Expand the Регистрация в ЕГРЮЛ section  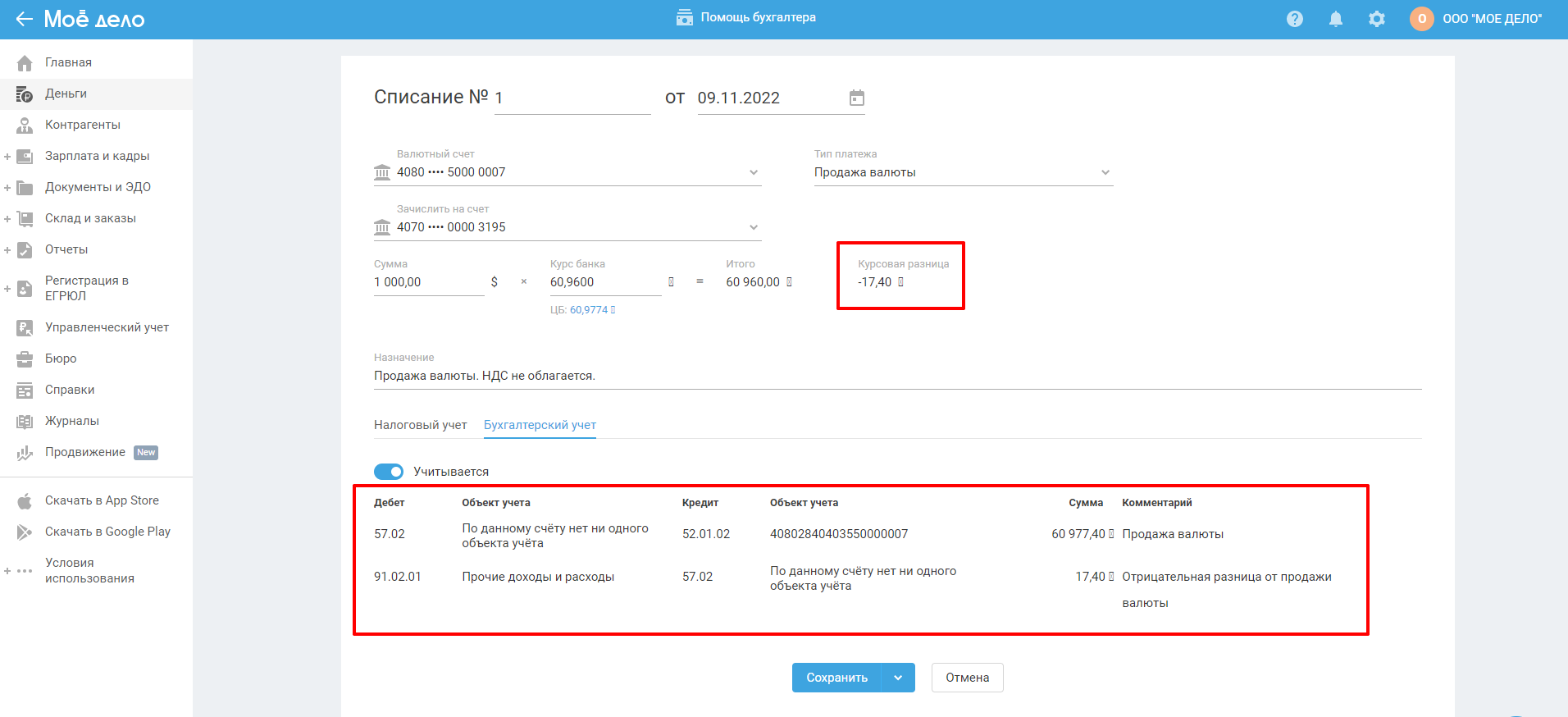pyautogui.click(x=7, y=289)
